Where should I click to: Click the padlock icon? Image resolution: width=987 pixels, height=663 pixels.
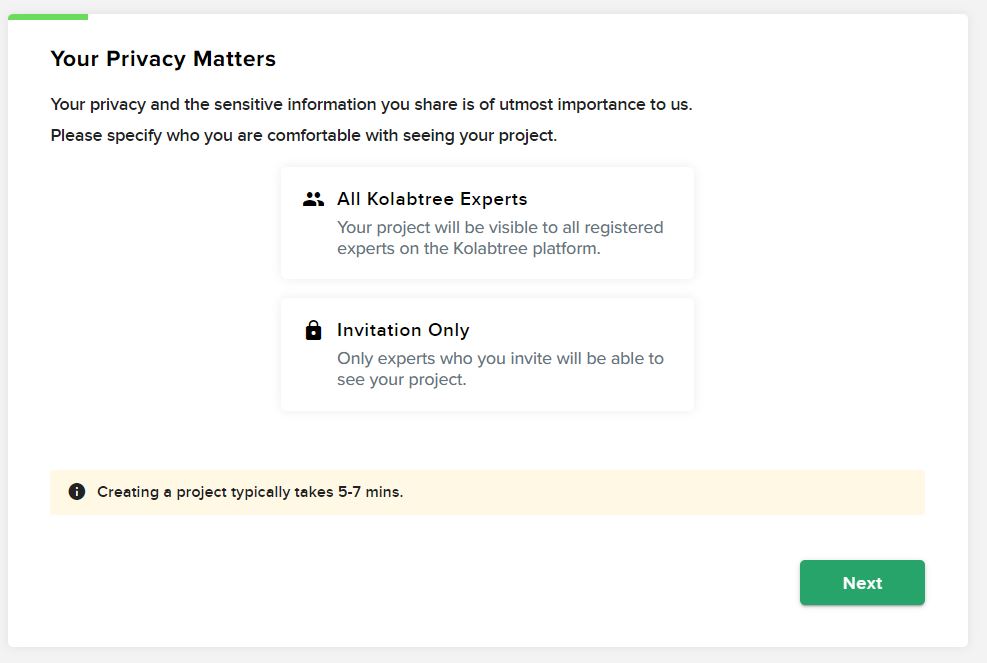coord(313,330)
